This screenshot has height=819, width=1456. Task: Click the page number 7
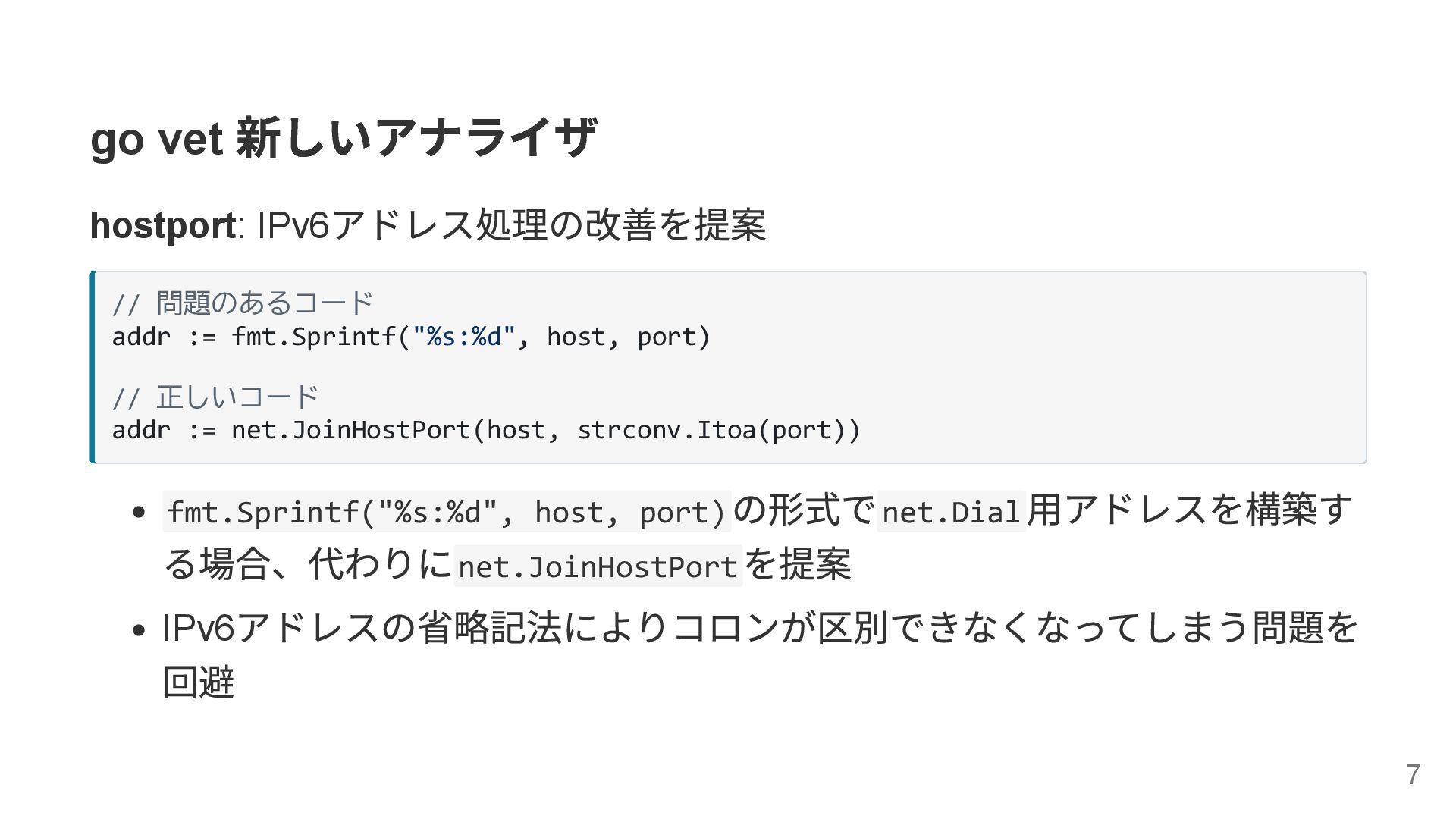pyautogui.click(x=1413, y=774)
